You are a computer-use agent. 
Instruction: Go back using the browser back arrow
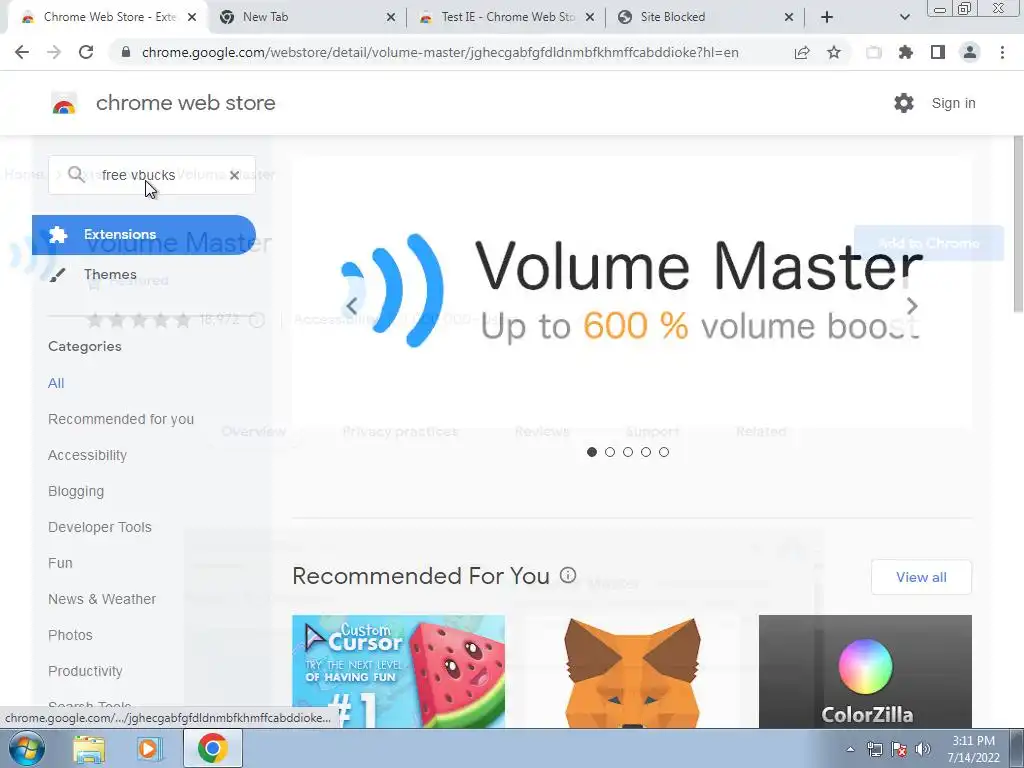22,52
